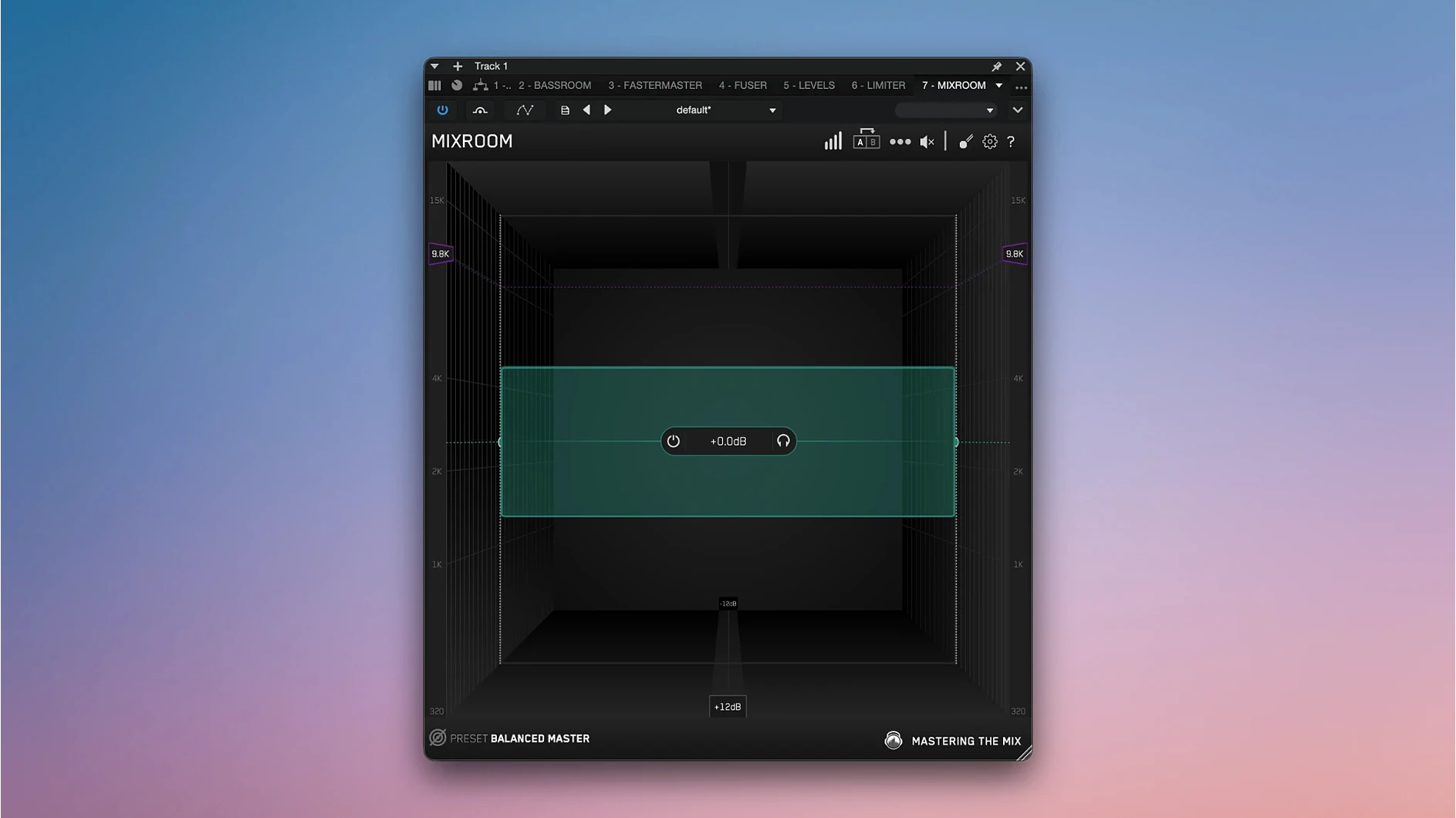
Task: Click the sidechain routing icon in toolbar
Action: tap(480, 110)
